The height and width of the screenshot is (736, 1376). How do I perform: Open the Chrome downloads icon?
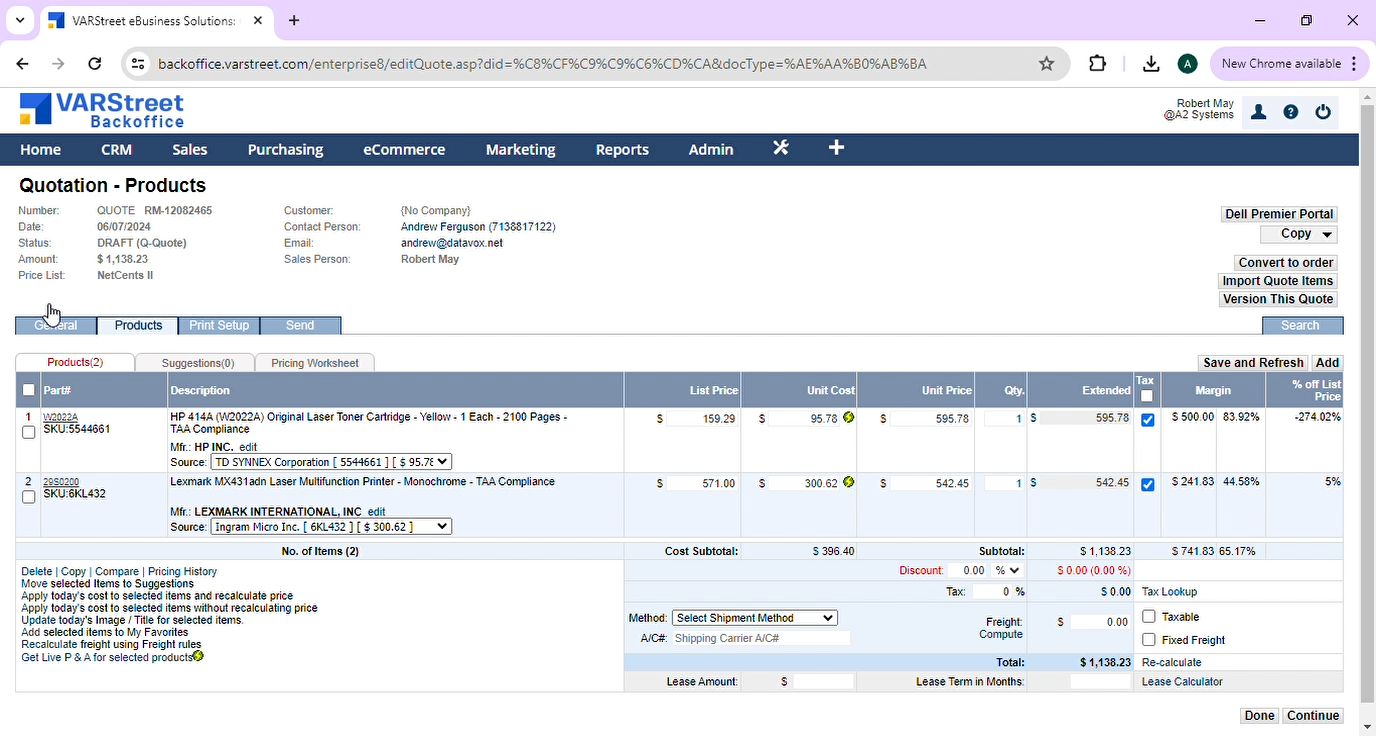[1151, 64]
